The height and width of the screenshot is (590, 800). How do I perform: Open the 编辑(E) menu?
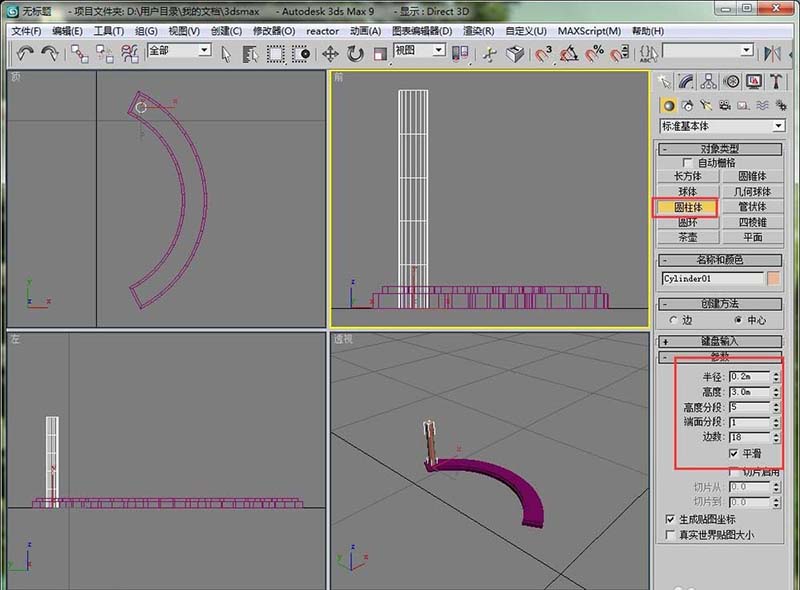[67, 31]
